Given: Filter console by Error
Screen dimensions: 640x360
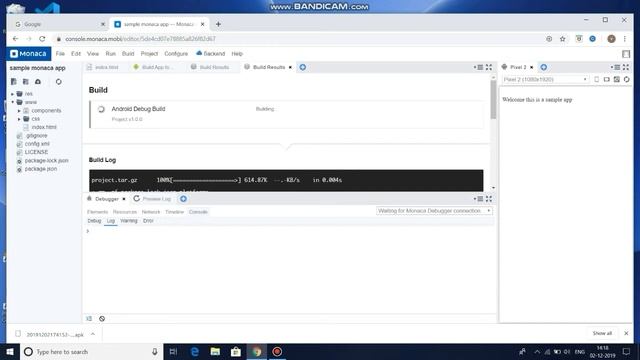Looking at the screenshot, I should (x=148, y=221).
